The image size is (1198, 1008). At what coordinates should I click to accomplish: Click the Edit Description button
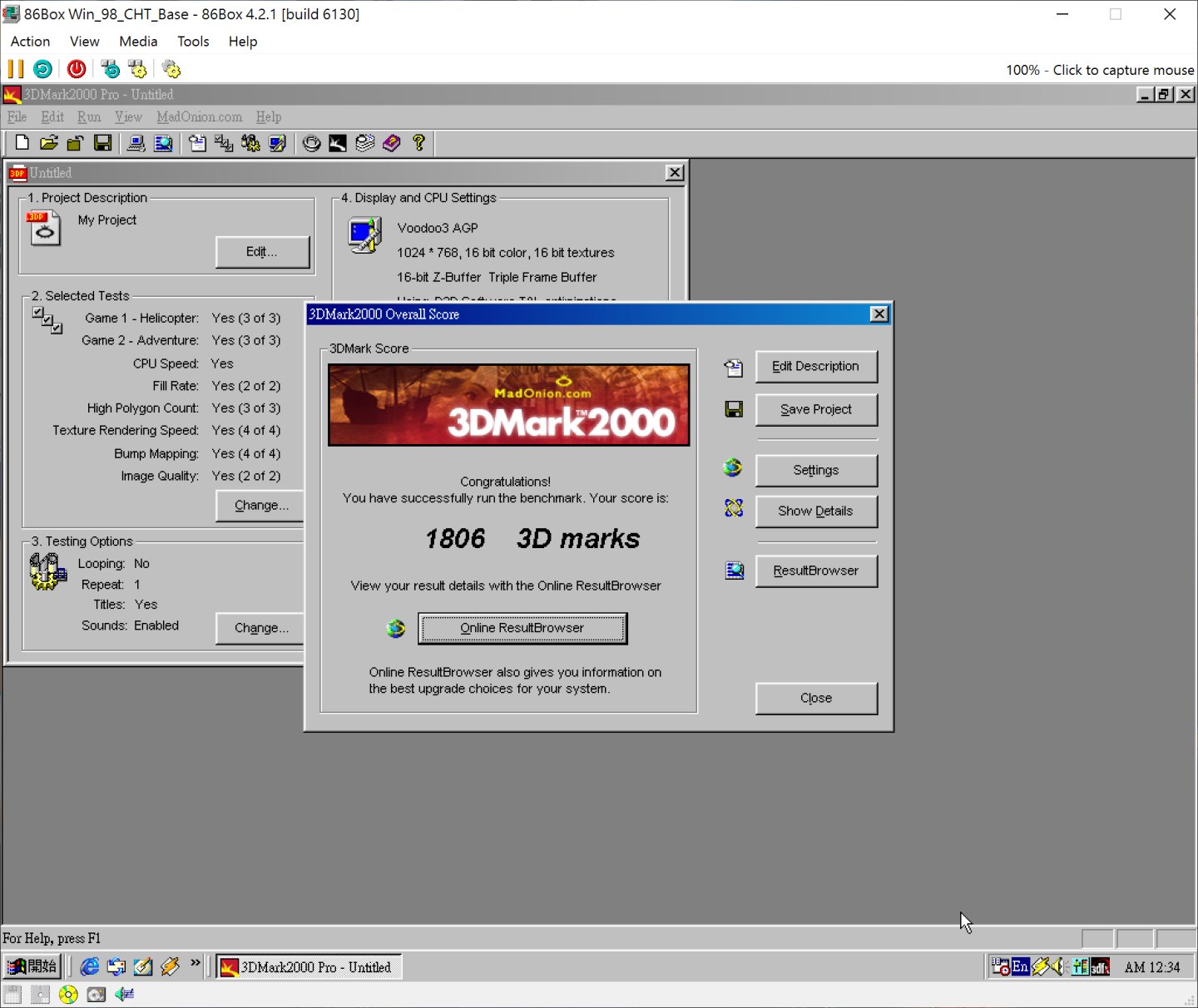pos(816,367)
